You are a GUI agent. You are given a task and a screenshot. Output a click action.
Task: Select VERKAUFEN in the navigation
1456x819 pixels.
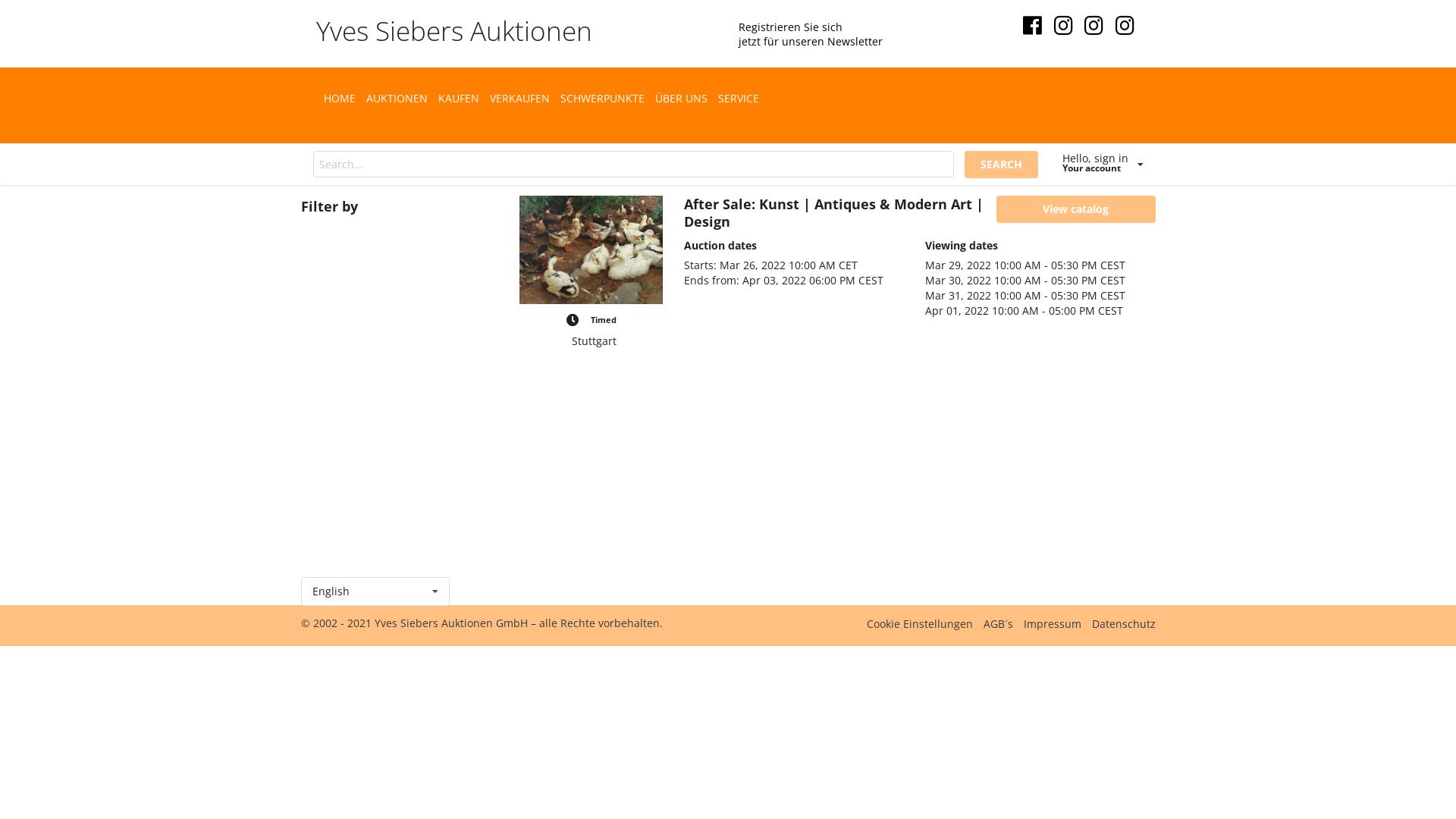(519, 98)
